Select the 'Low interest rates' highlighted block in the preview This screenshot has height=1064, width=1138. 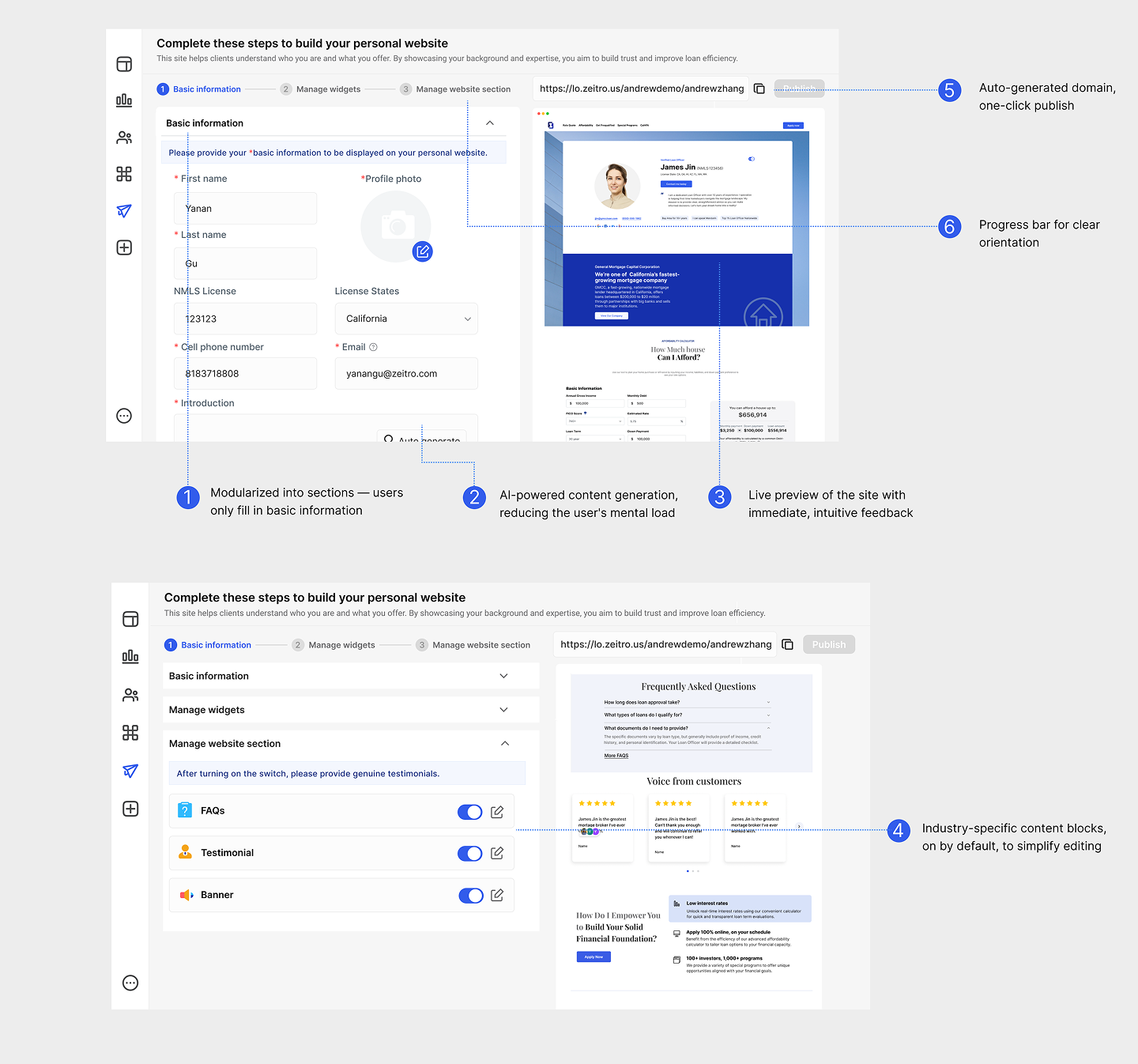point(740,909)
